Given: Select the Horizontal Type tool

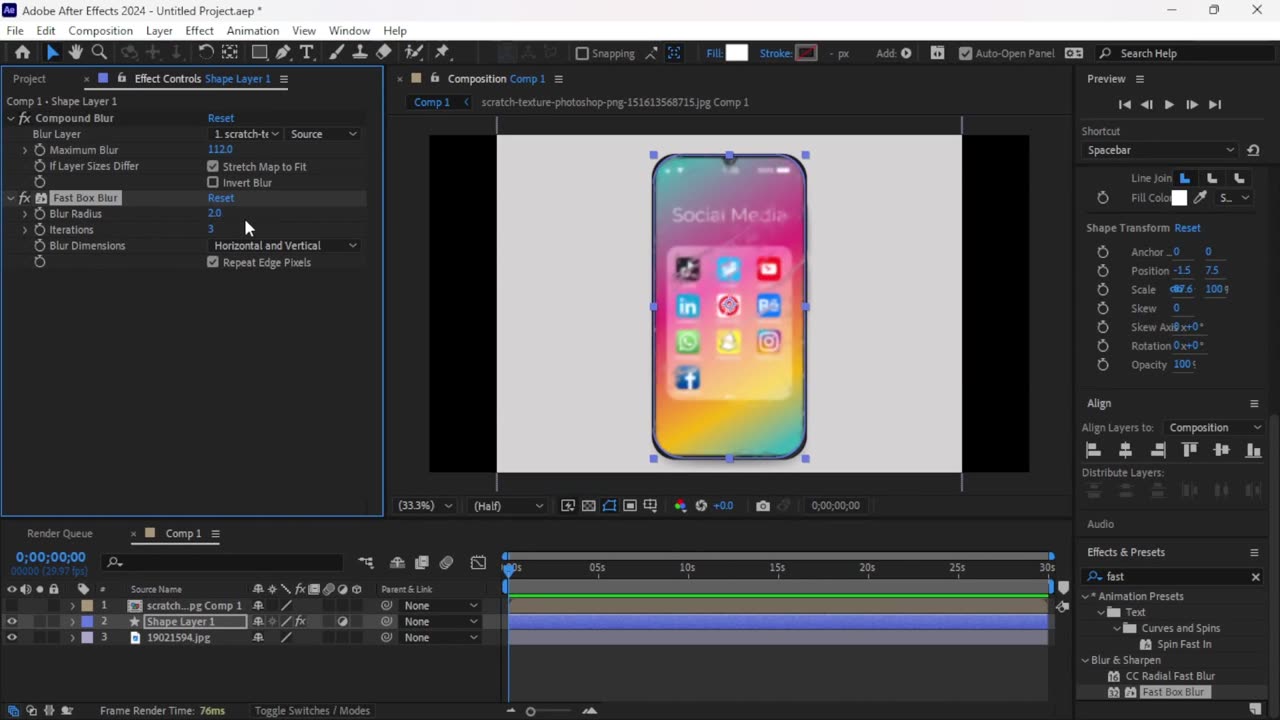Looking at the screenshot, I should pos(307,53).
